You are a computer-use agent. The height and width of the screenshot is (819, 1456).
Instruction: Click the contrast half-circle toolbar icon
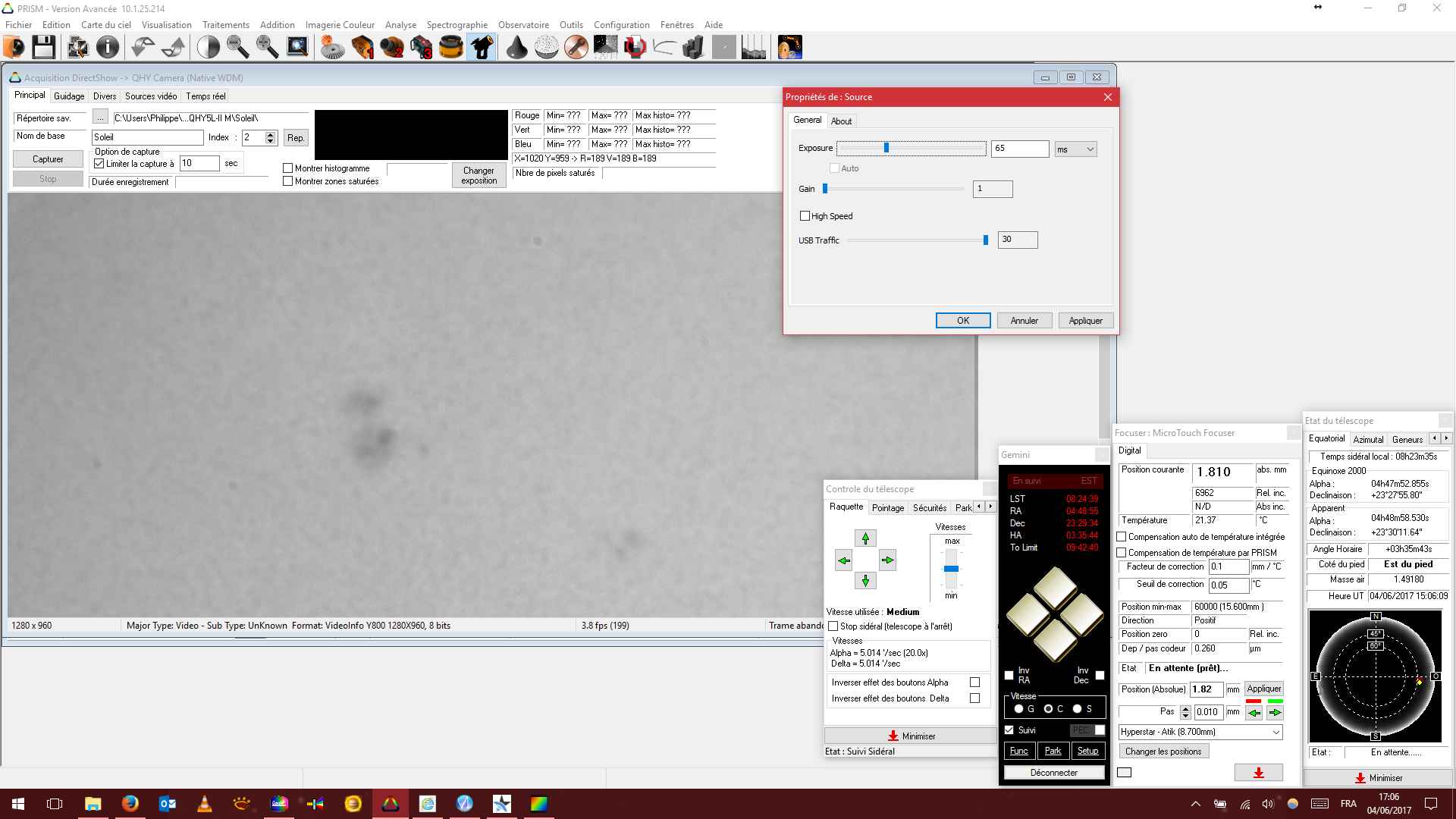(208, 47)
